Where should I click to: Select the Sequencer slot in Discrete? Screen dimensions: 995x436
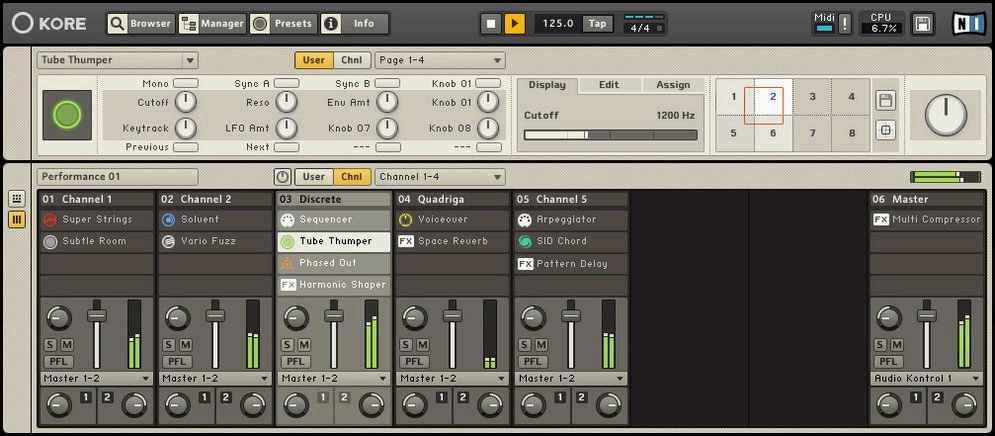[334, 220]
